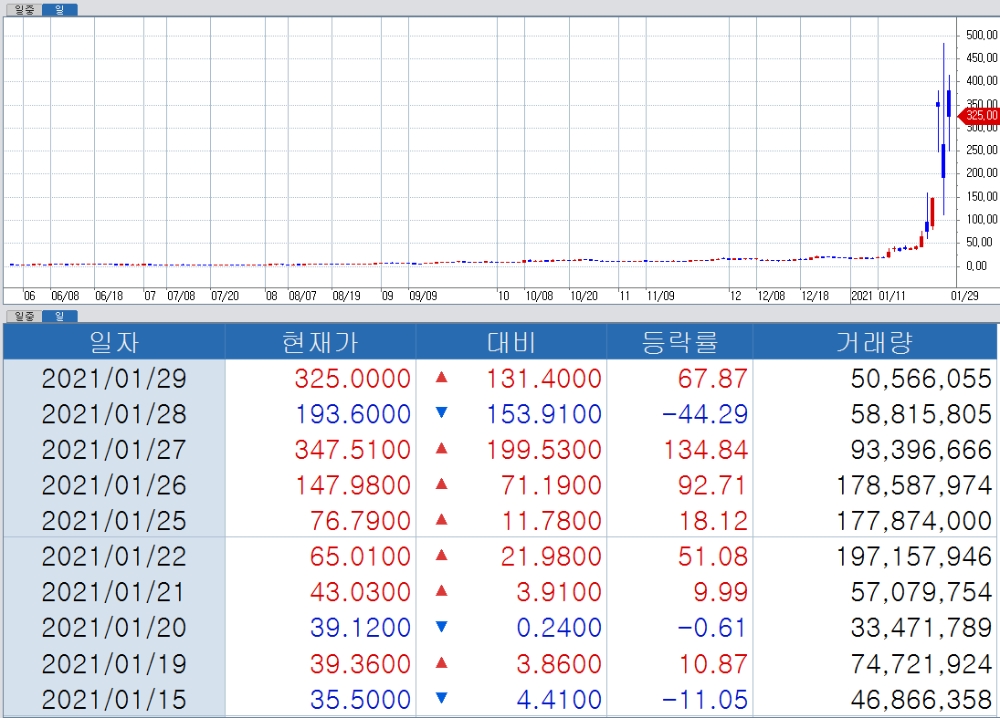Click the blue down arrow in 2021/01/15 row
This screenshot has height=718, width=1000.
click(442, 699)
